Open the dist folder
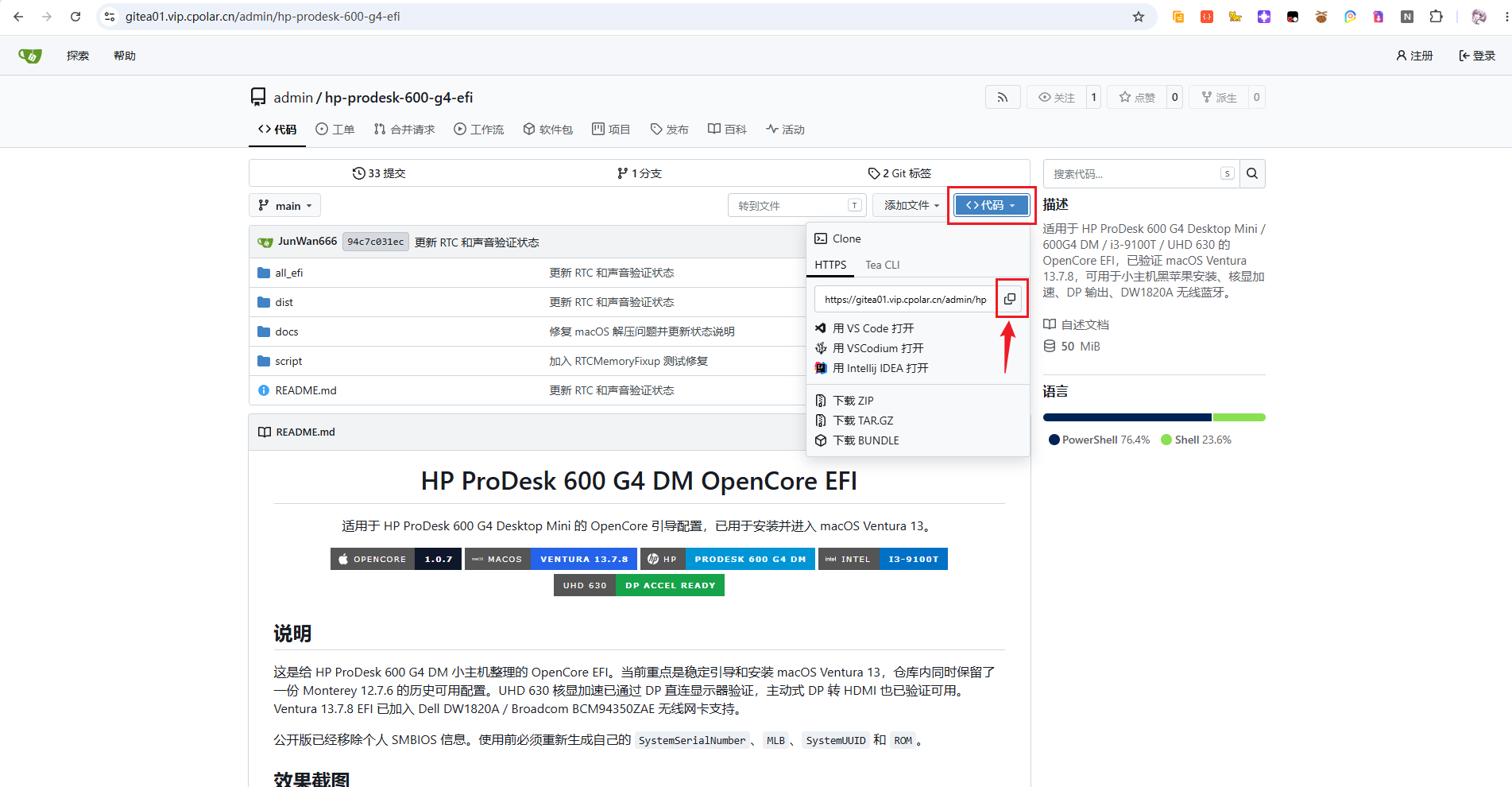The width and height of the screenshot is (1512, 787). click(284, 302)
